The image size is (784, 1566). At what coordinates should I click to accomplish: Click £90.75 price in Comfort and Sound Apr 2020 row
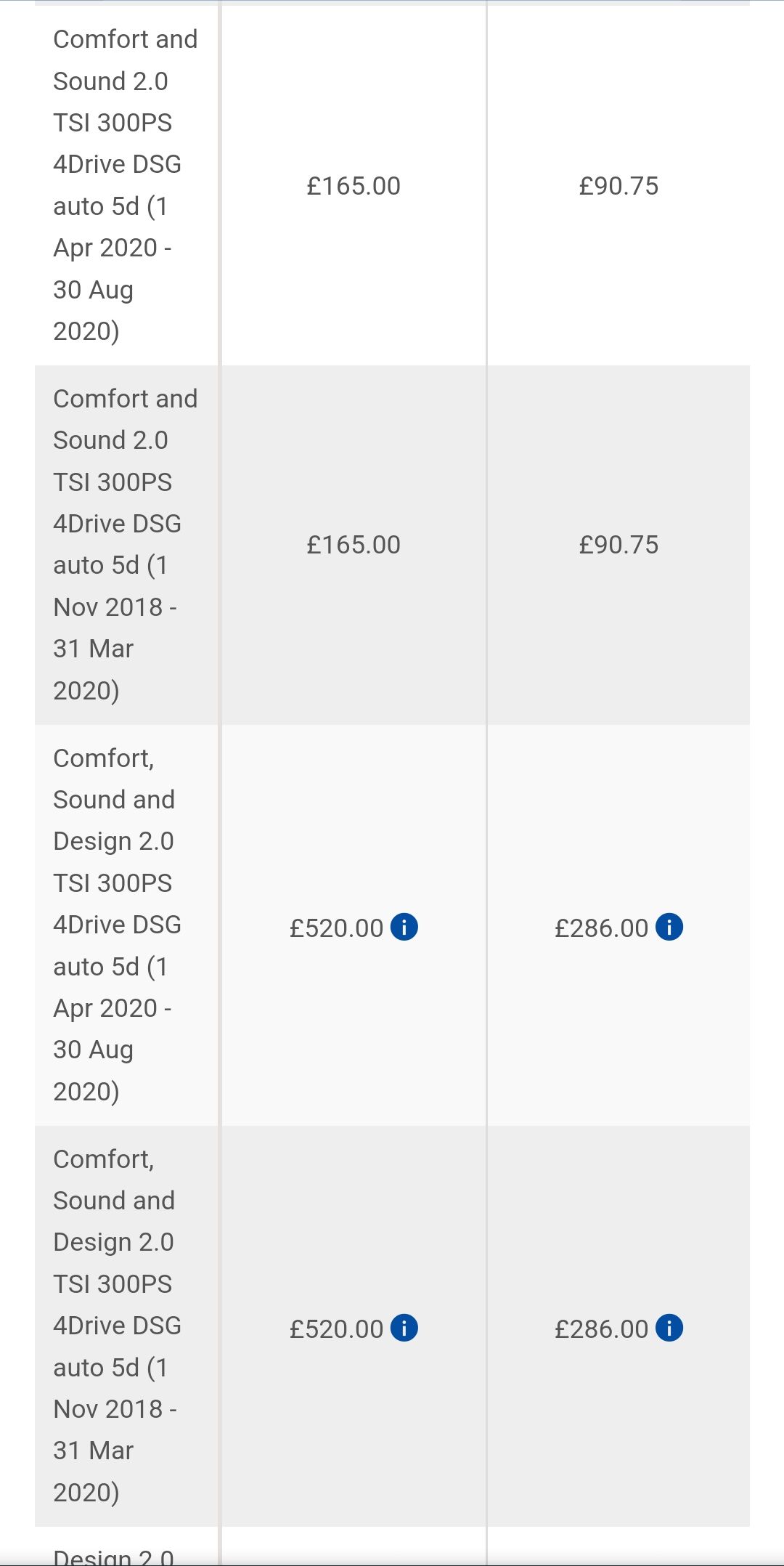(618, 186)
